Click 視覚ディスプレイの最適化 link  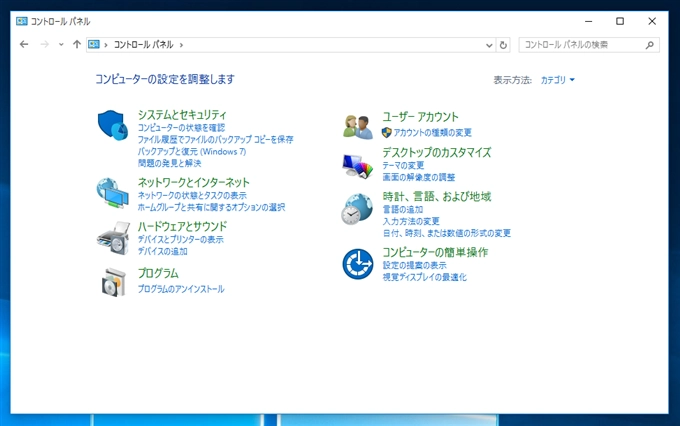point(424,277)
